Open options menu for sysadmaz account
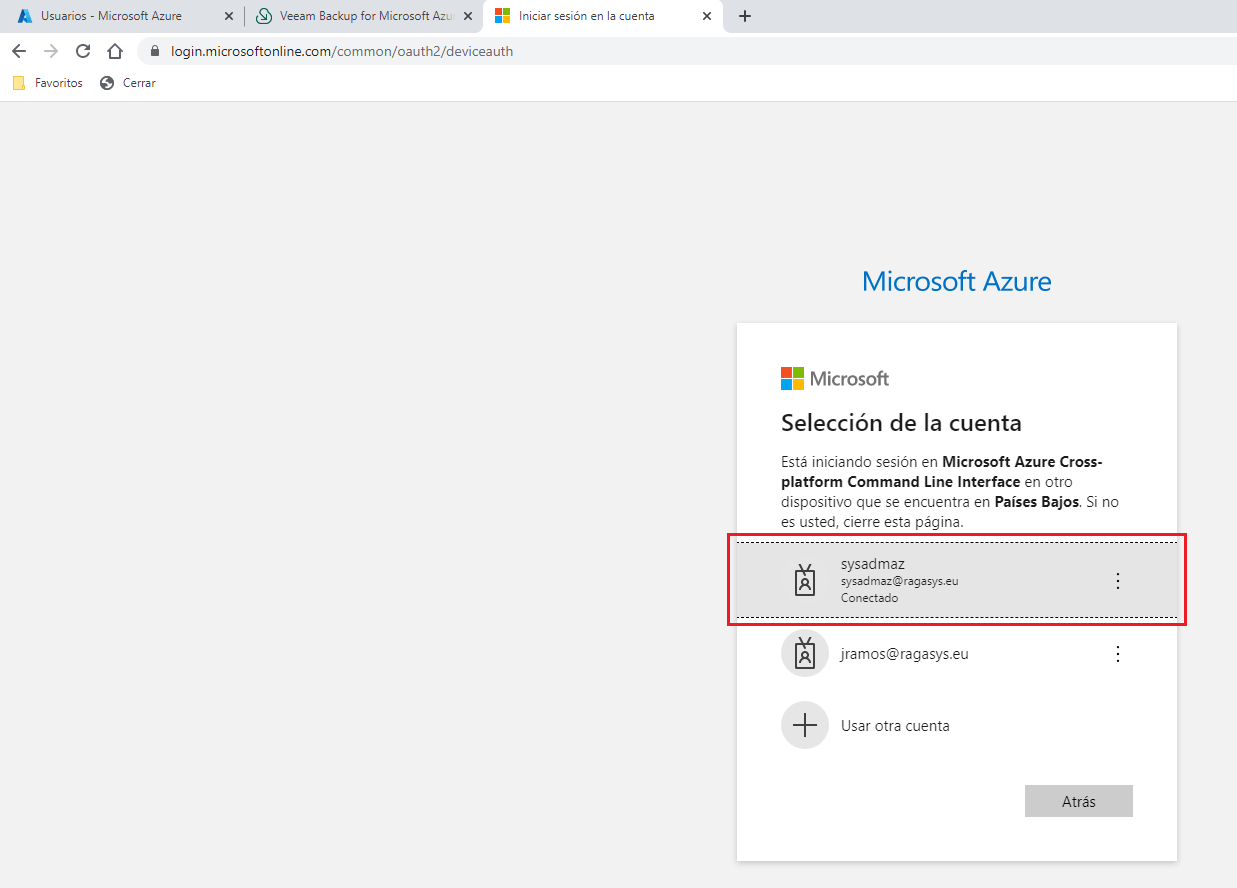This screenshot has width=1237, height=888. pos(1118,581)
